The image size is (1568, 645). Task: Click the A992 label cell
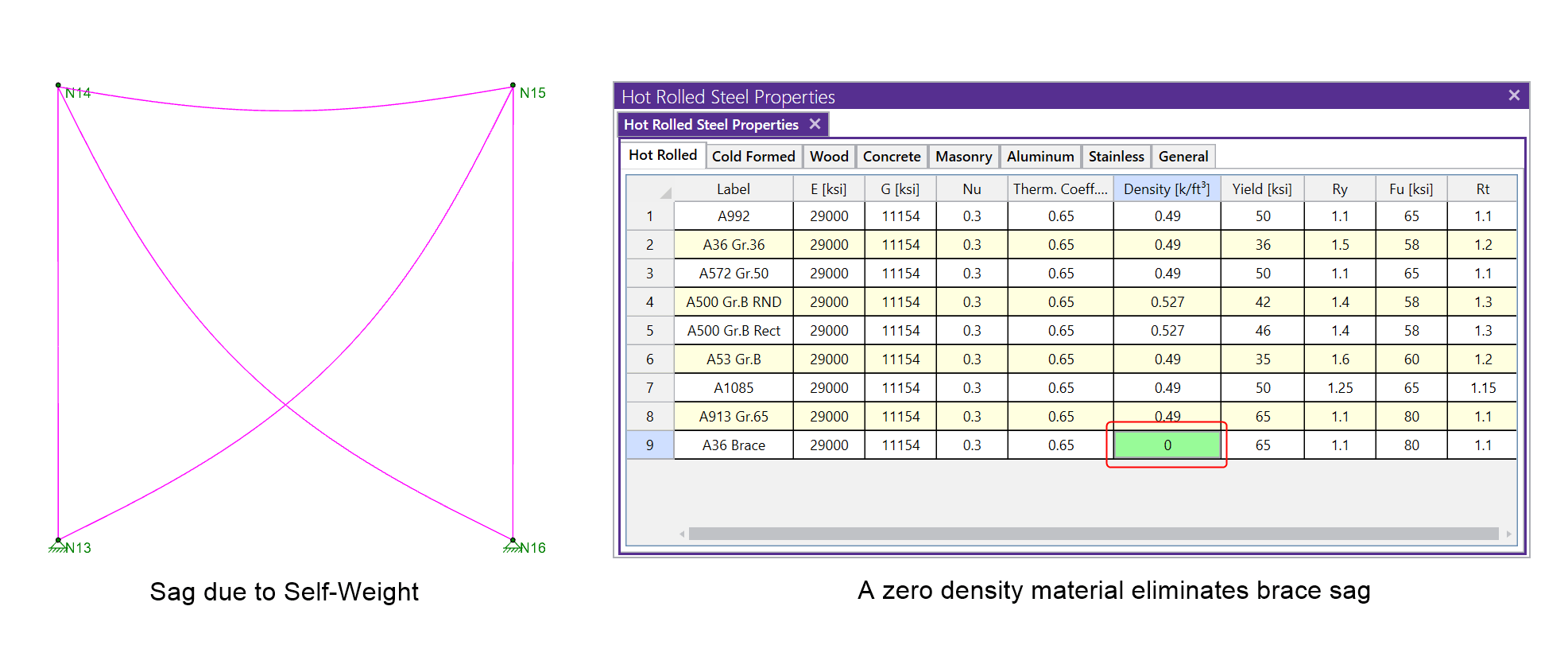[733, 216]
